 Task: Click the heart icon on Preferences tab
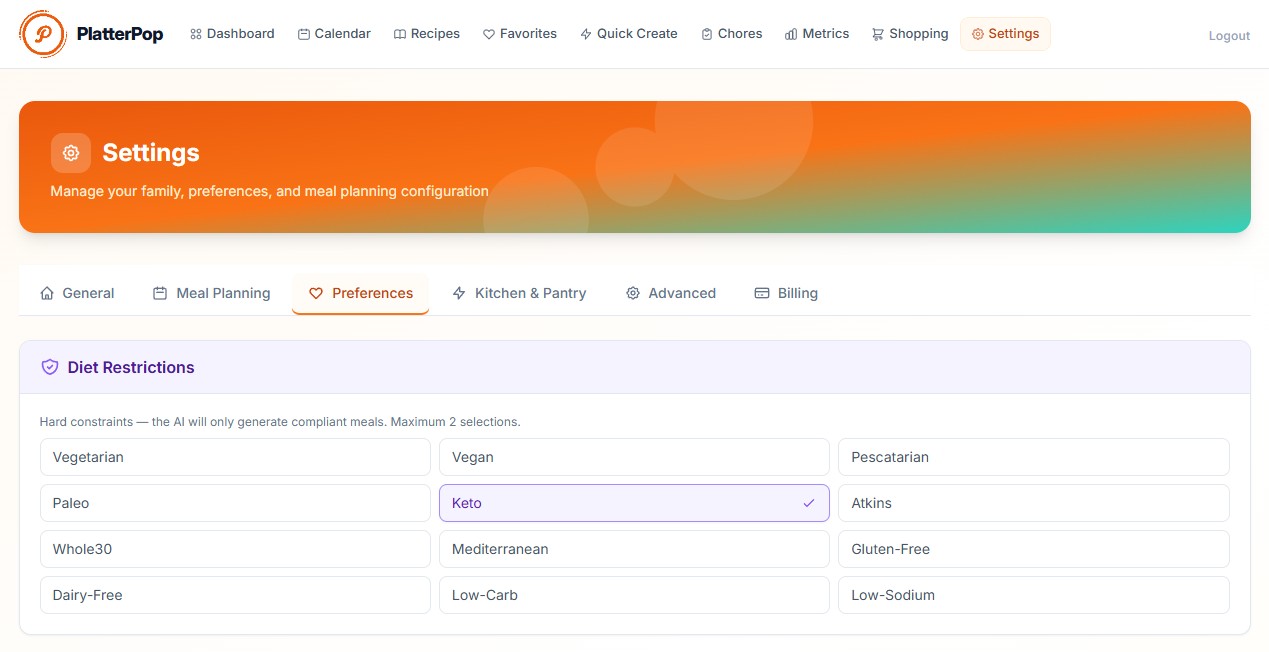coord(316,293)
